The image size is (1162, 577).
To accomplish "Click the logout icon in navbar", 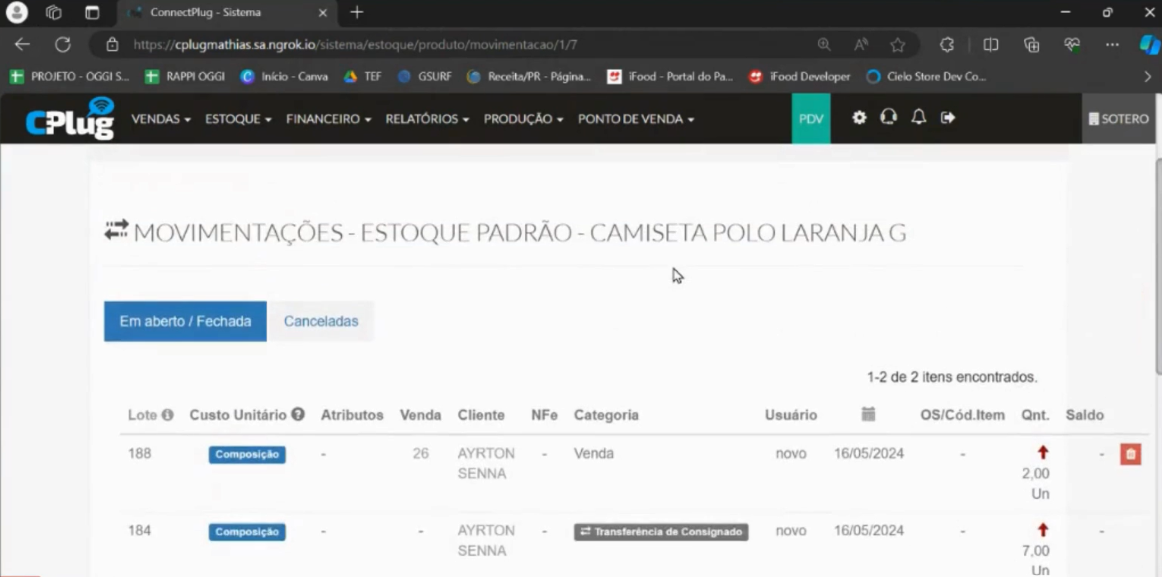I will (x=948, y=118).
